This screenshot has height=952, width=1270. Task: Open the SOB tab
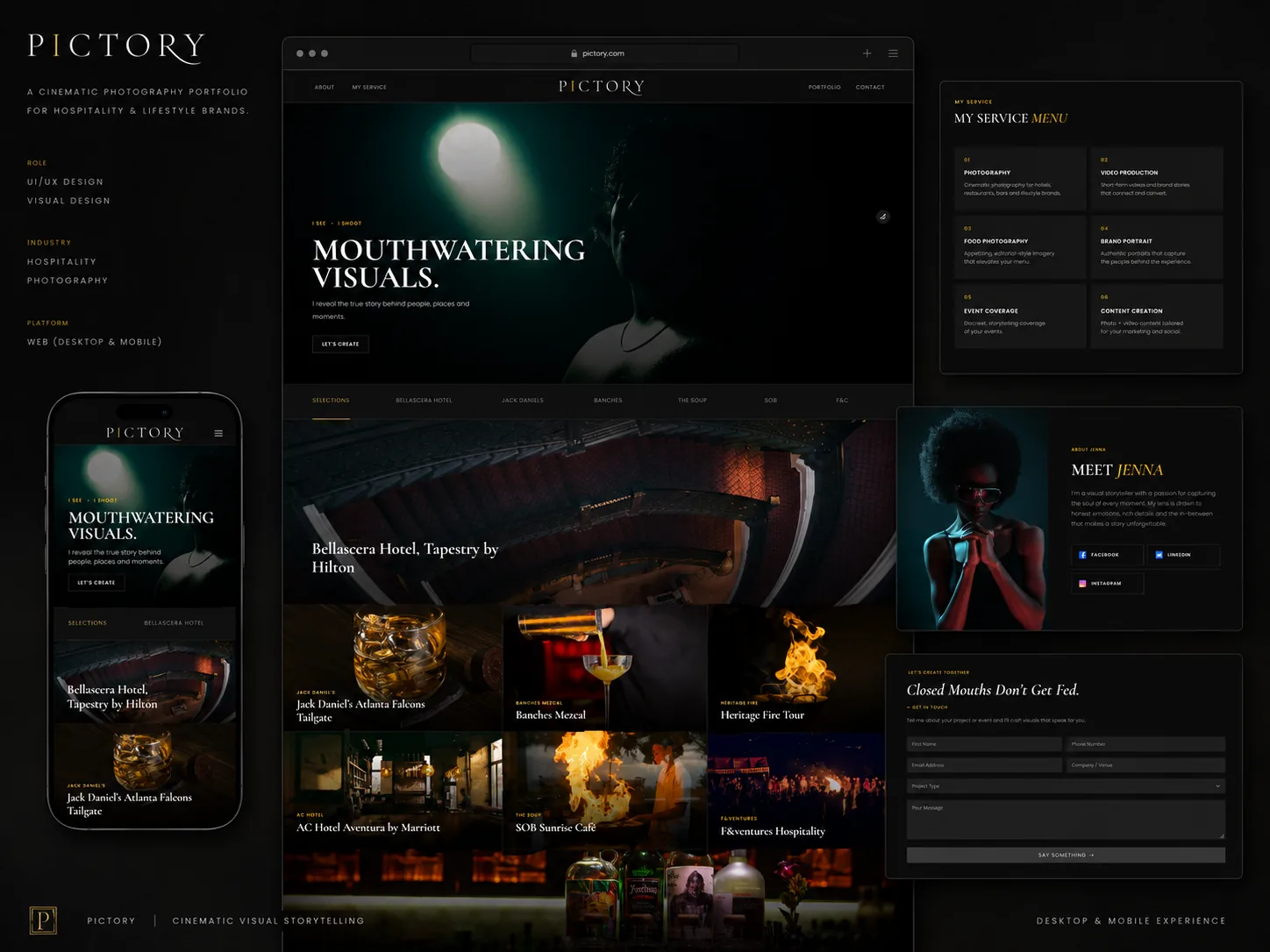[x=771, y=401]
